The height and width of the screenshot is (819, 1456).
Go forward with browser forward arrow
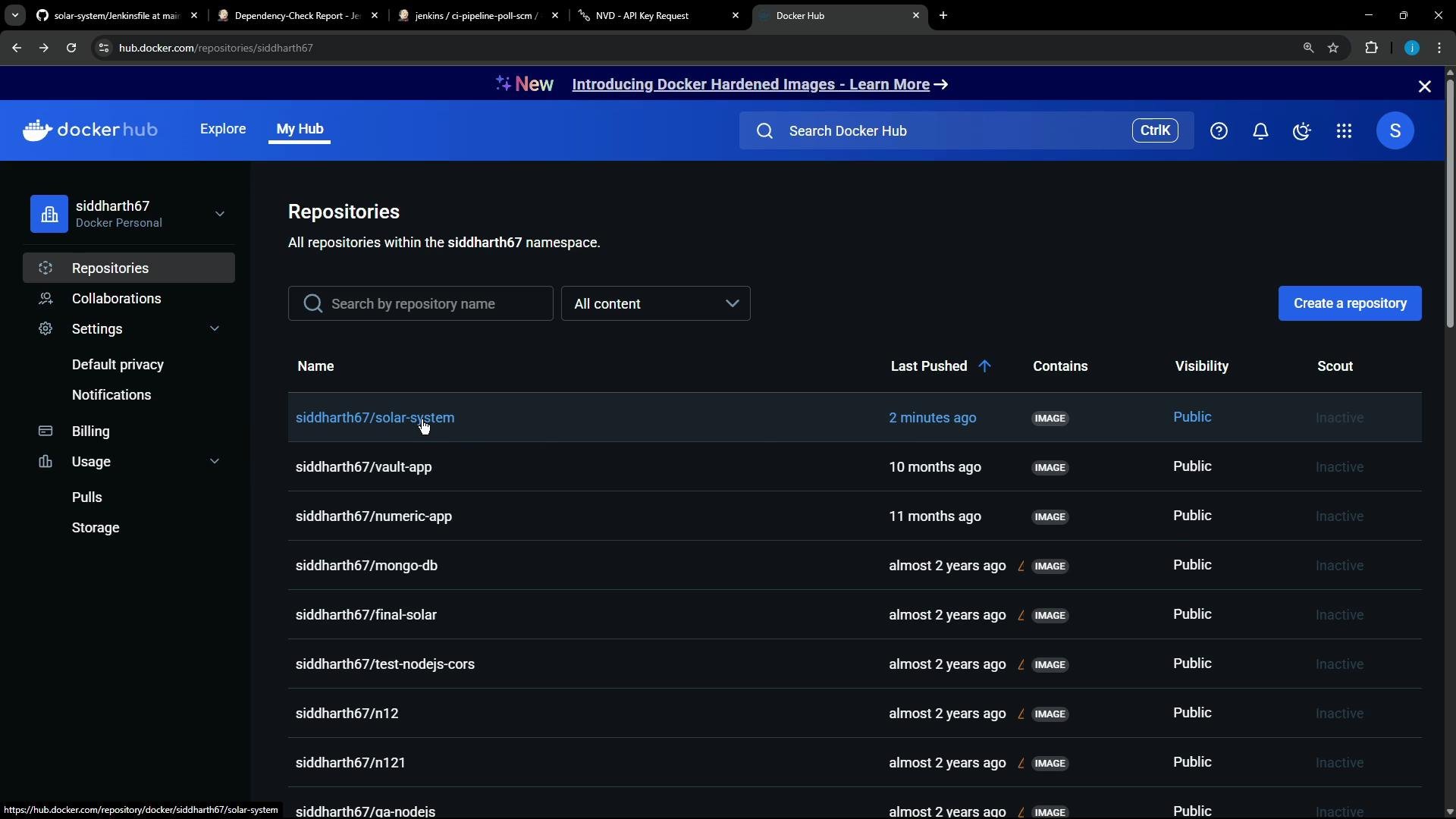(44, 48)
